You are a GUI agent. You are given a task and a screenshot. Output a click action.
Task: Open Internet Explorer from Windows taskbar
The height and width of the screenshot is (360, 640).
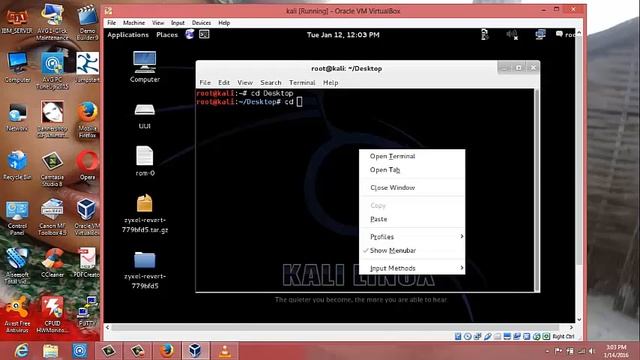point(21,351)
